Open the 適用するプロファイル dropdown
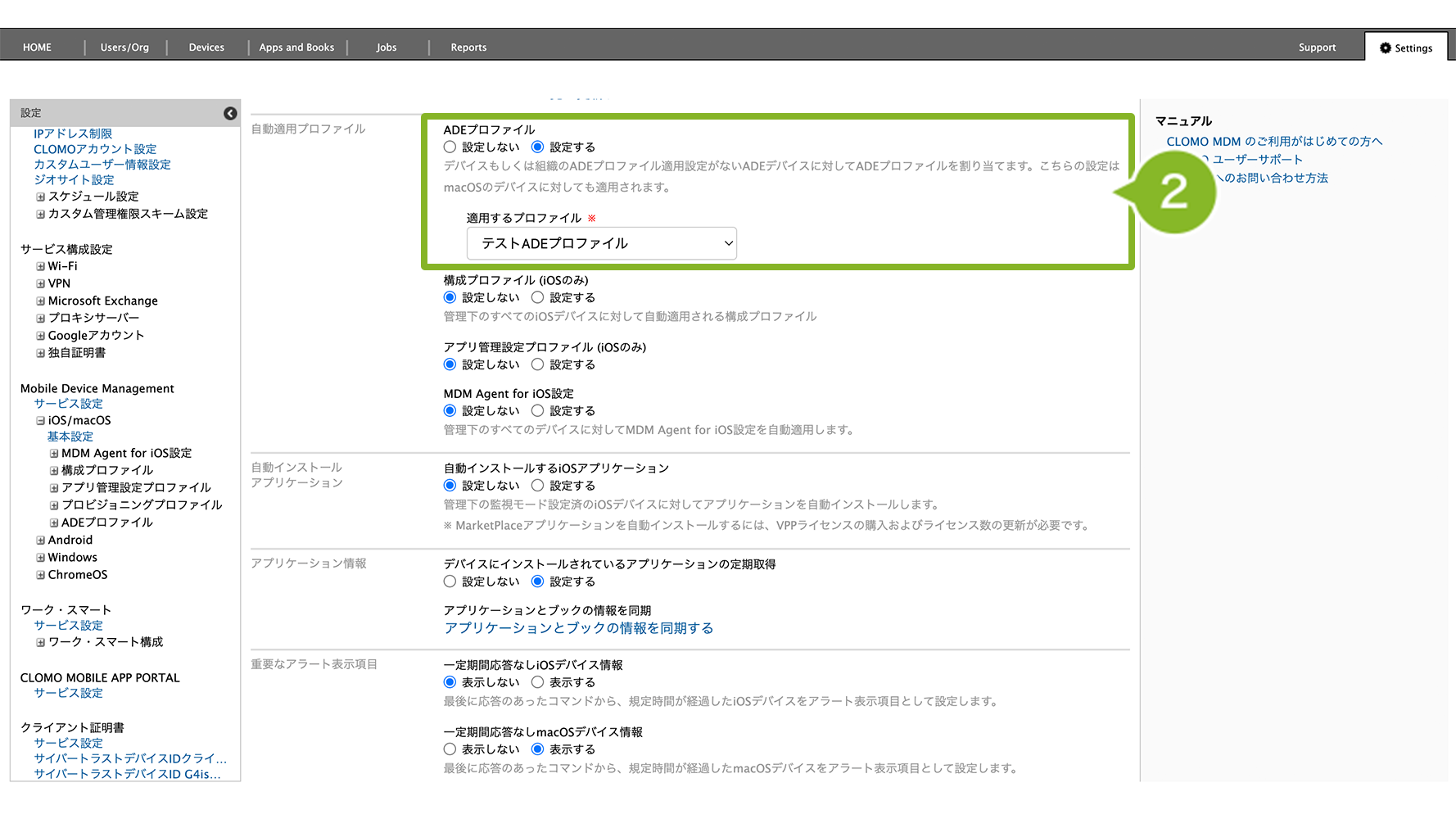 pos(601,243)
